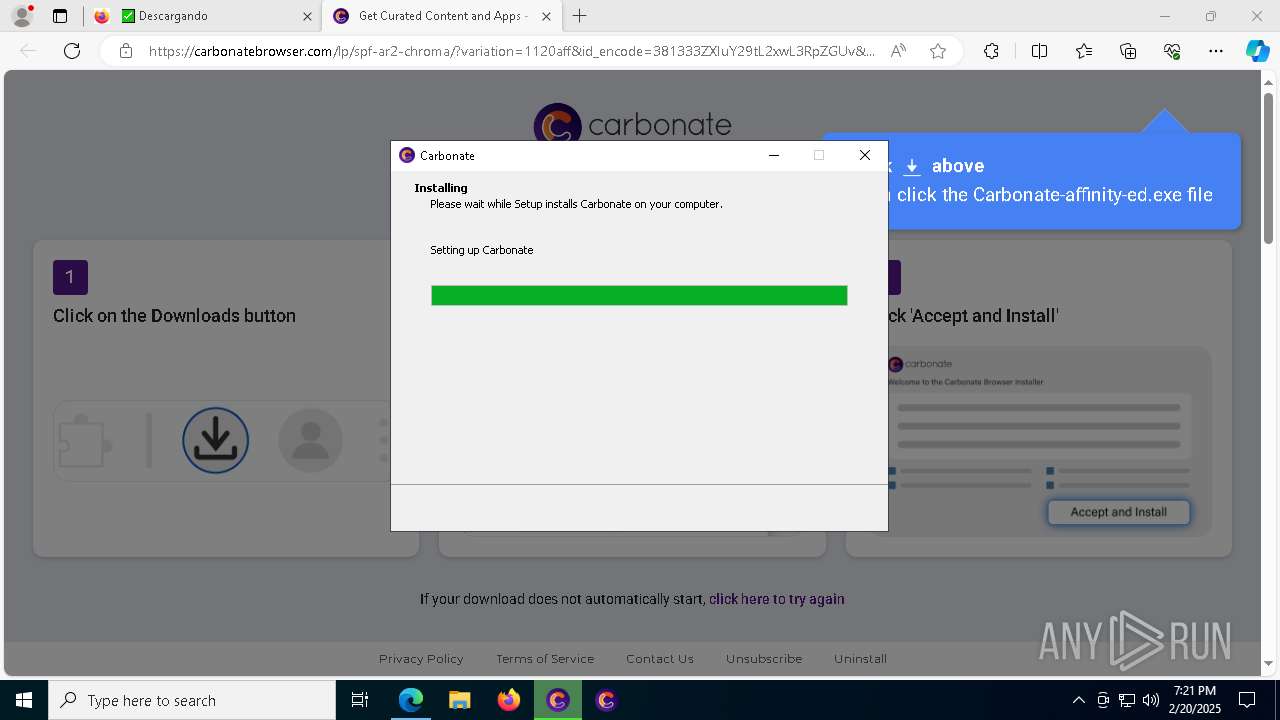The image size is (1280, 720).
Task: Minimize the Carbonate installer window
Action: click(x=774, y=155)
